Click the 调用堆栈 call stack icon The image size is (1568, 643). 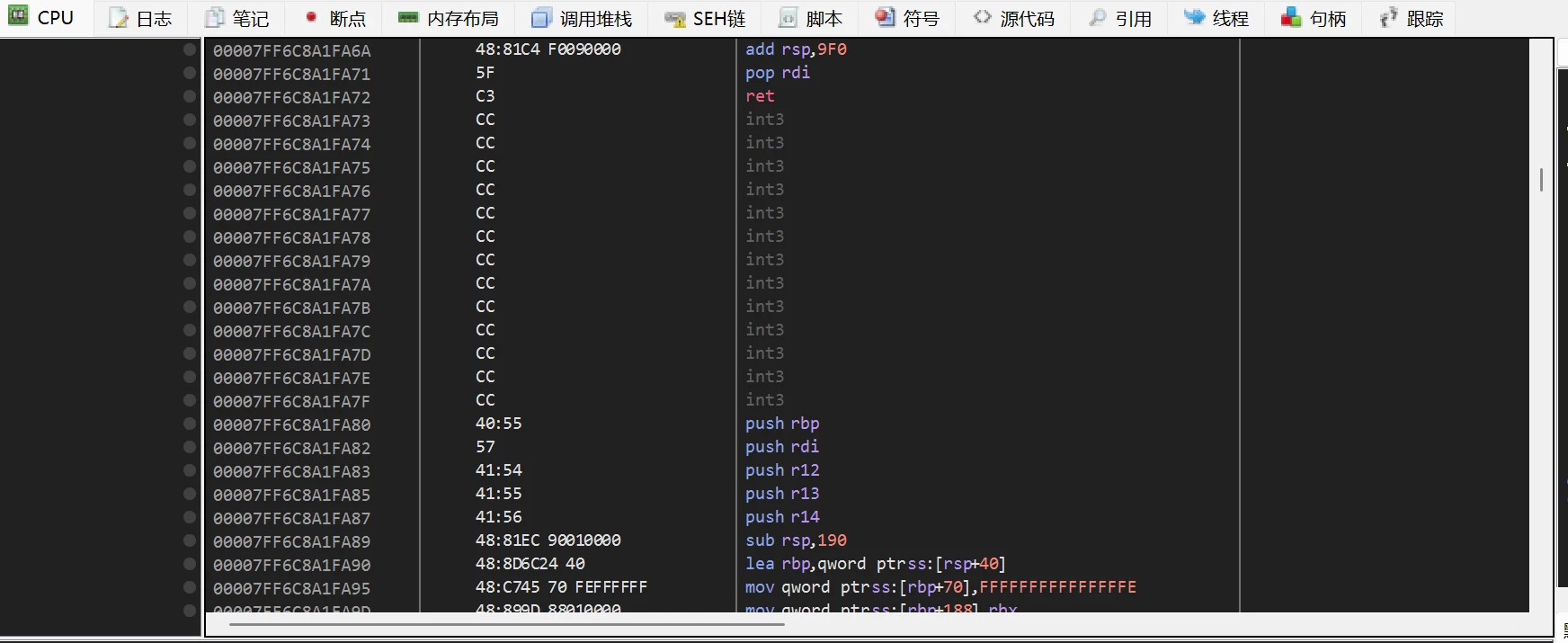541,18
